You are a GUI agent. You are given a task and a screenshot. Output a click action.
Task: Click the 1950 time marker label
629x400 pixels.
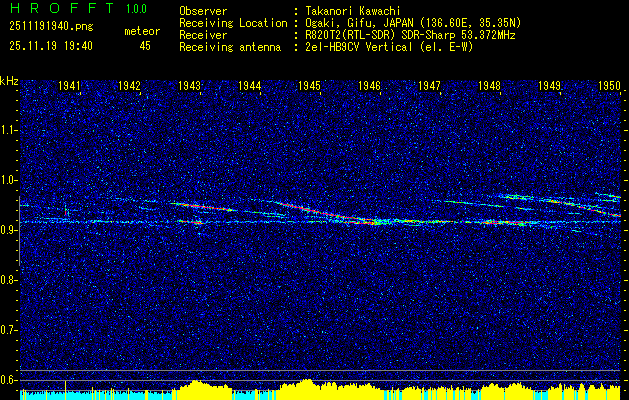click(x=609, y=86)
